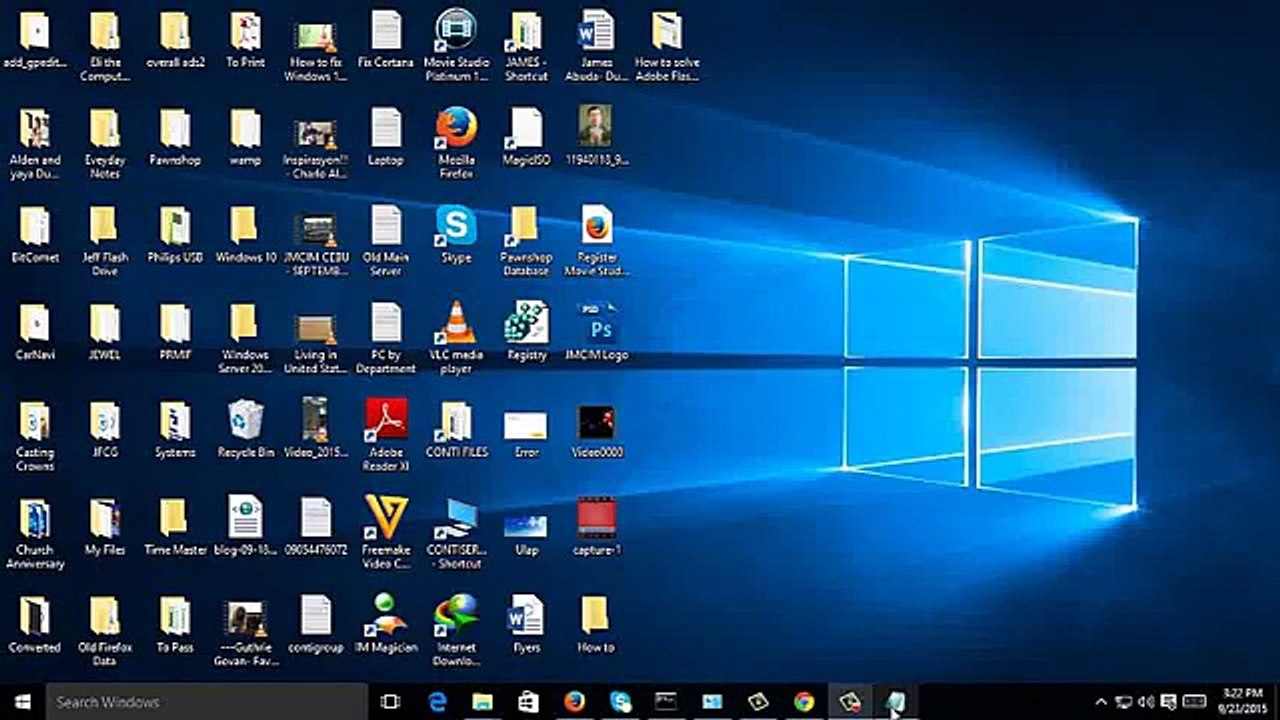1280x720 pixels.
Task: Launch Microsoft Edge from taskbar
Action: (x=437, y=702)
